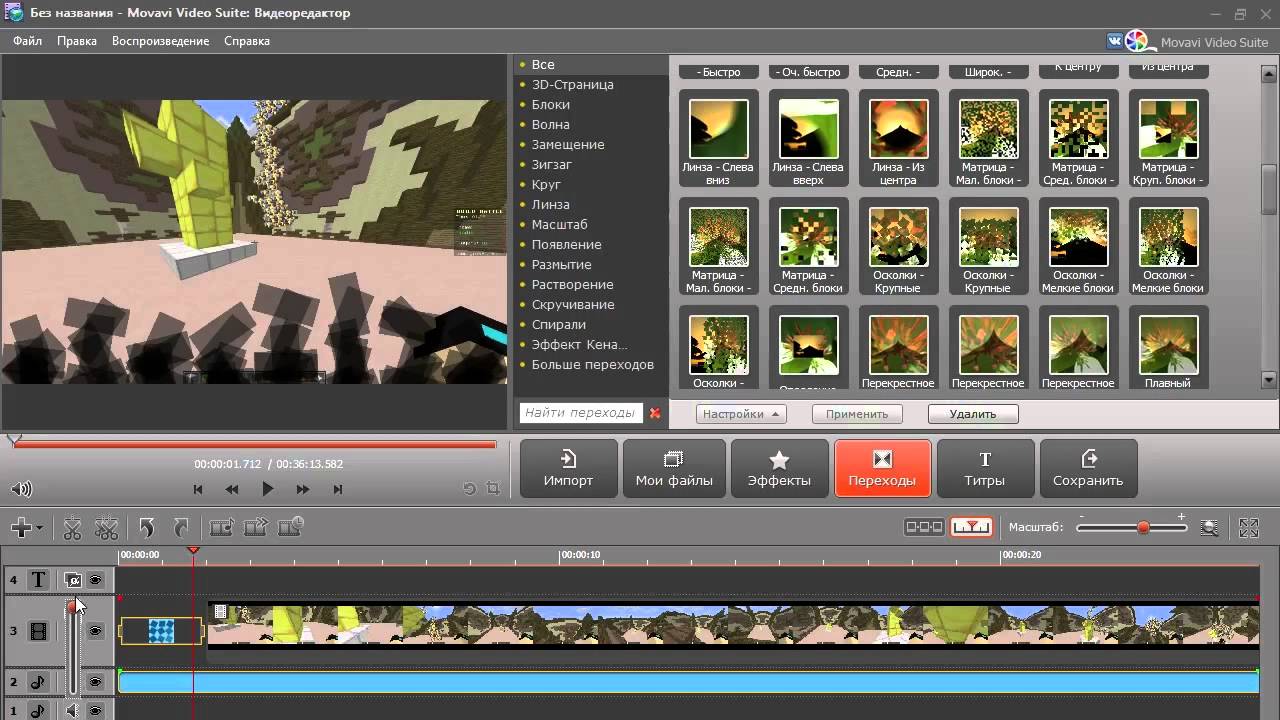Open the Воспроизведение menu
This screenshot has height=720, width=1280.
pyautogui.click(x=160, y=41)
